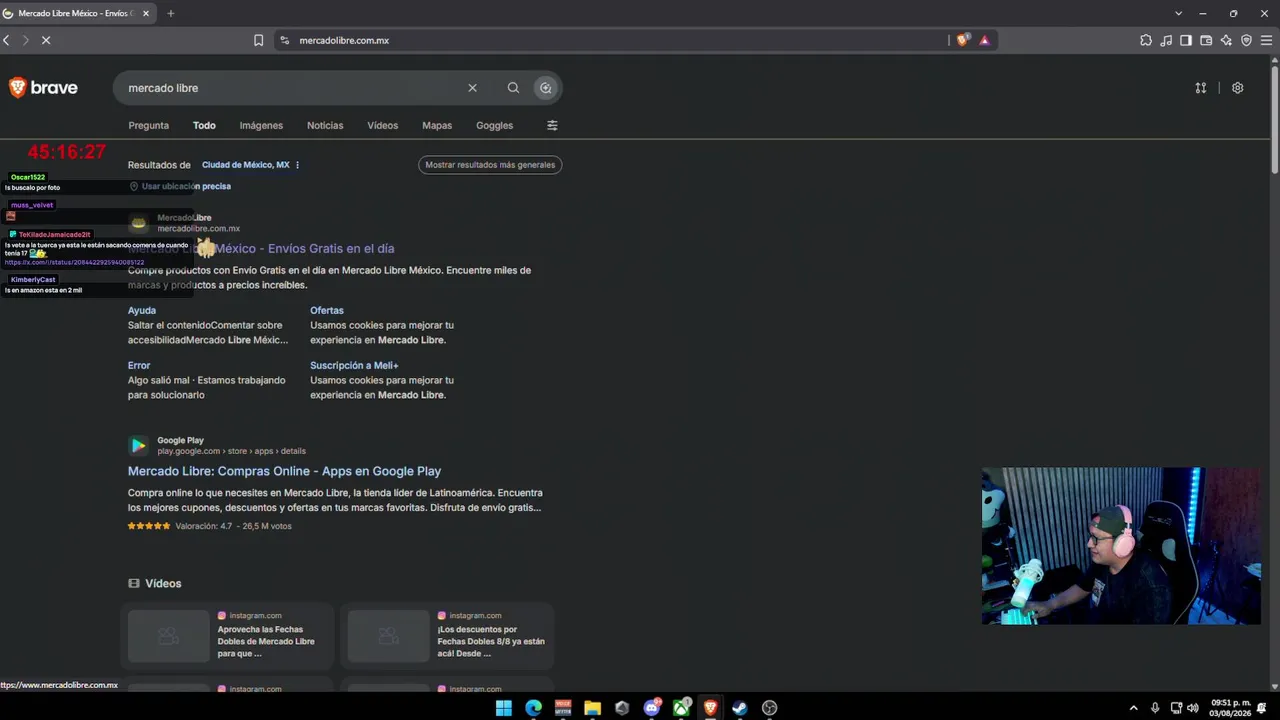Open the Brave hamburger main menu

click(x=1266, y=40)
